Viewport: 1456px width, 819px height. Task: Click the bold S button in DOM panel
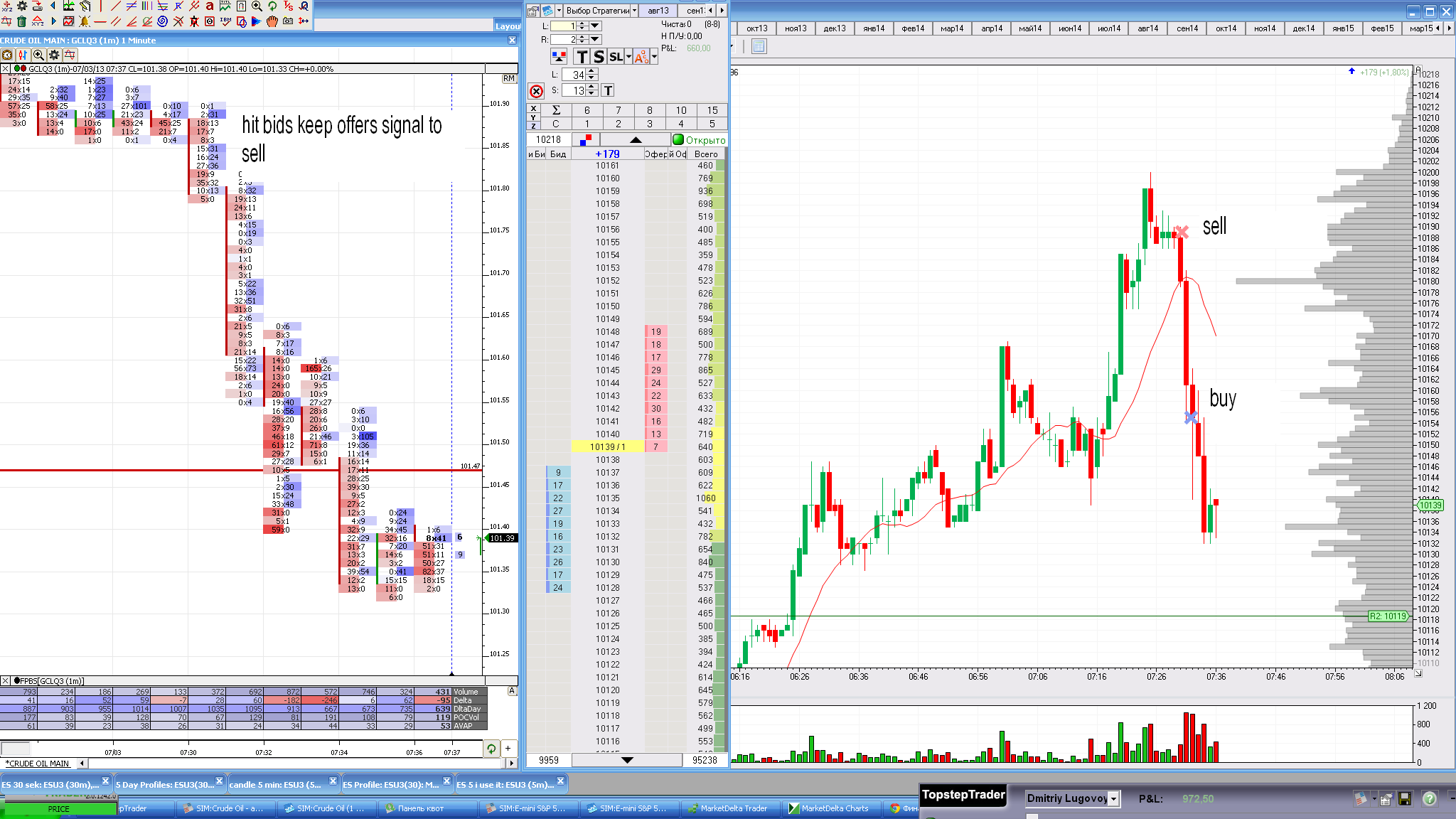click(x=599, y=57)
